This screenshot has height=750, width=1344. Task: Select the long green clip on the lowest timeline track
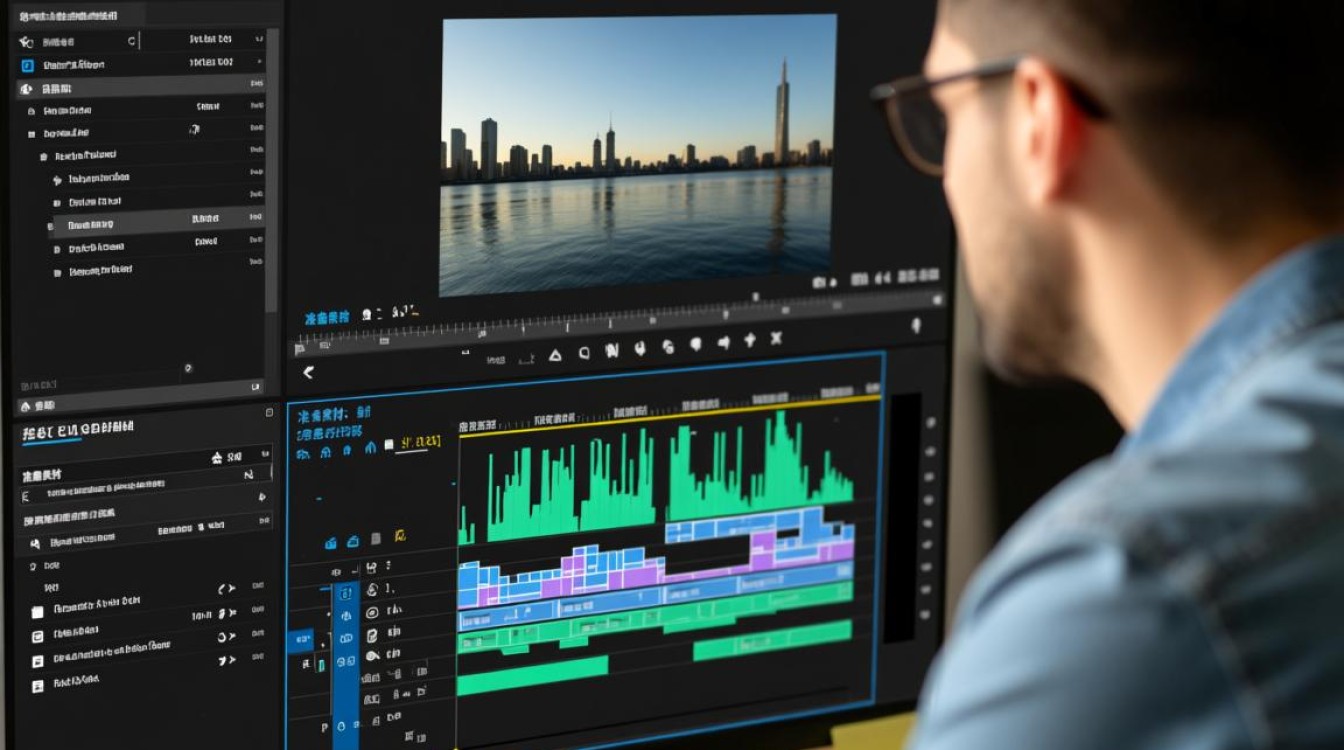point(532,675)
